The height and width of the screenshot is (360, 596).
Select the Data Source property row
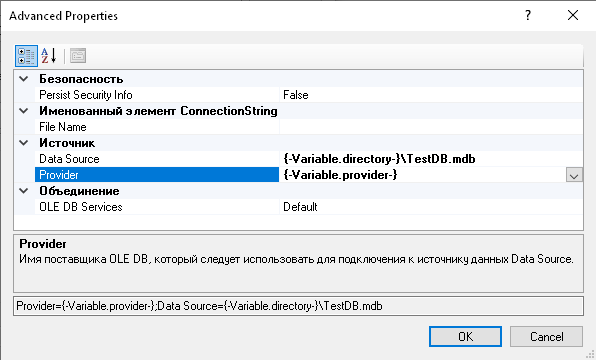(157, 159)
